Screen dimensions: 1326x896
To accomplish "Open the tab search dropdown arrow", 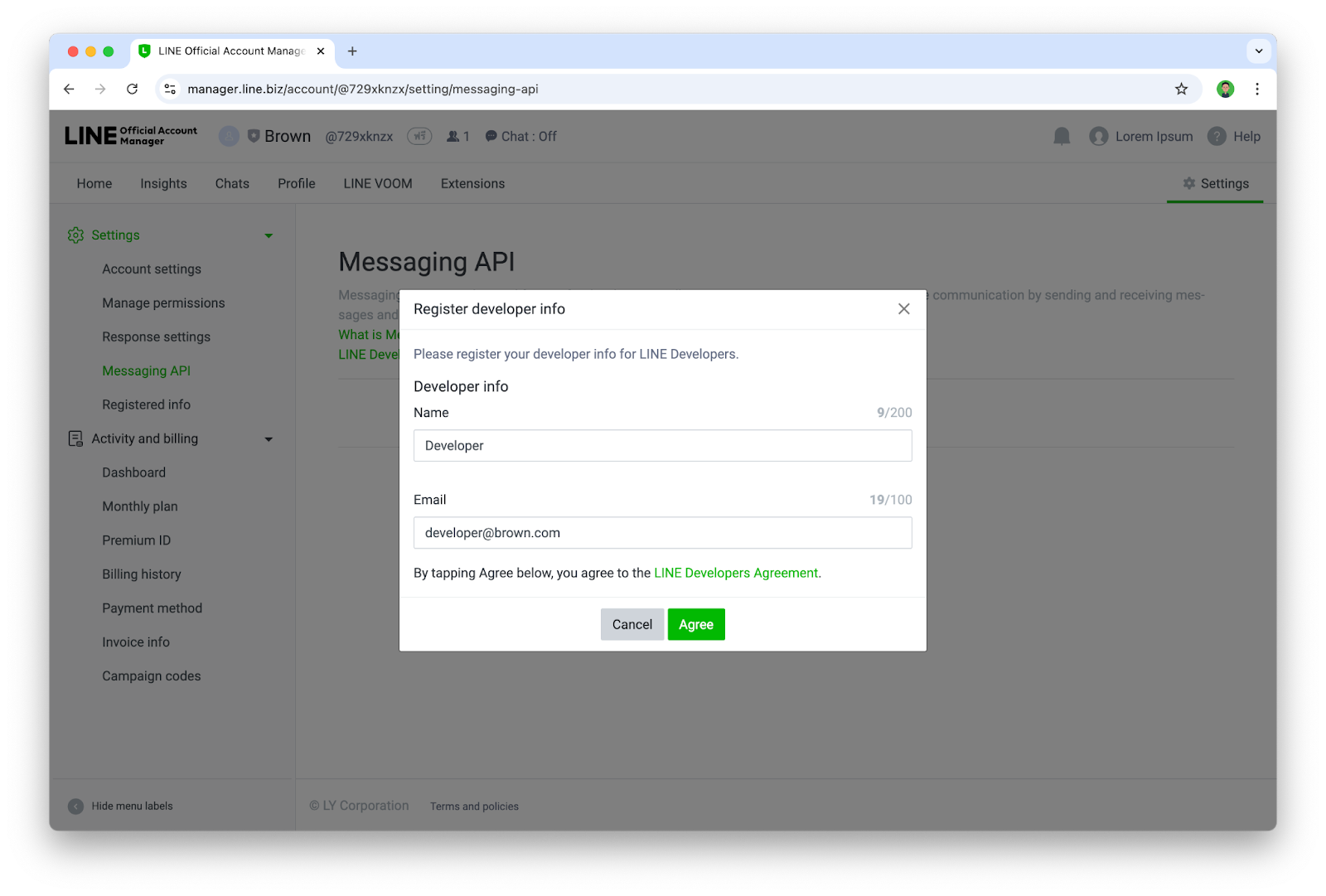I will point(1258,51).
